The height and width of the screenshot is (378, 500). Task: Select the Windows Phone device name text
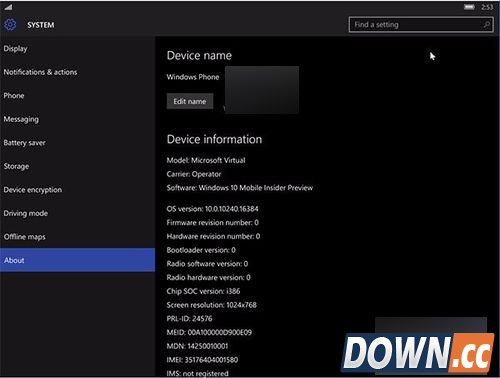(x=193, y=77)
